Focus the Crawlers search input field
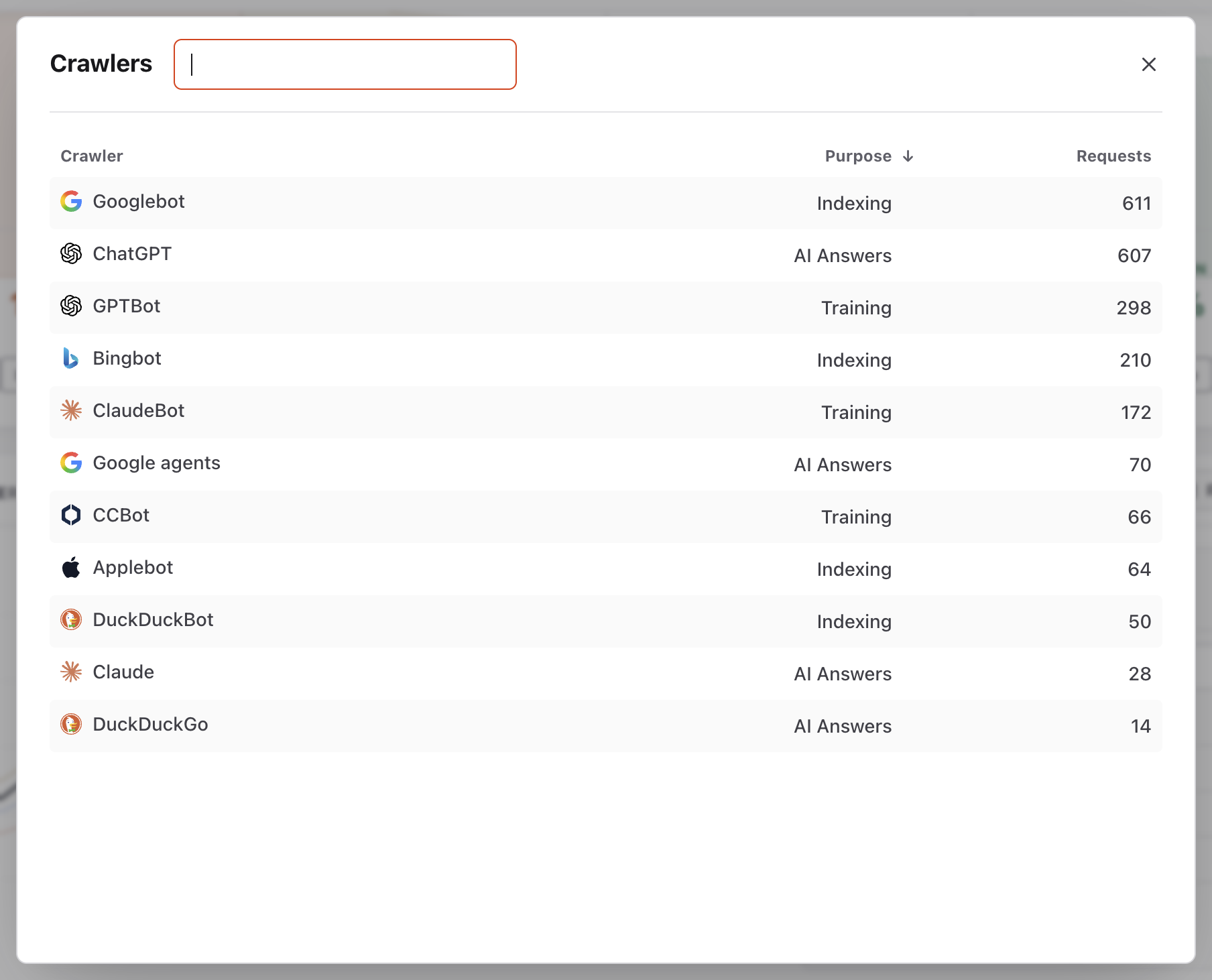1212x980 pixels. (345, 64)
